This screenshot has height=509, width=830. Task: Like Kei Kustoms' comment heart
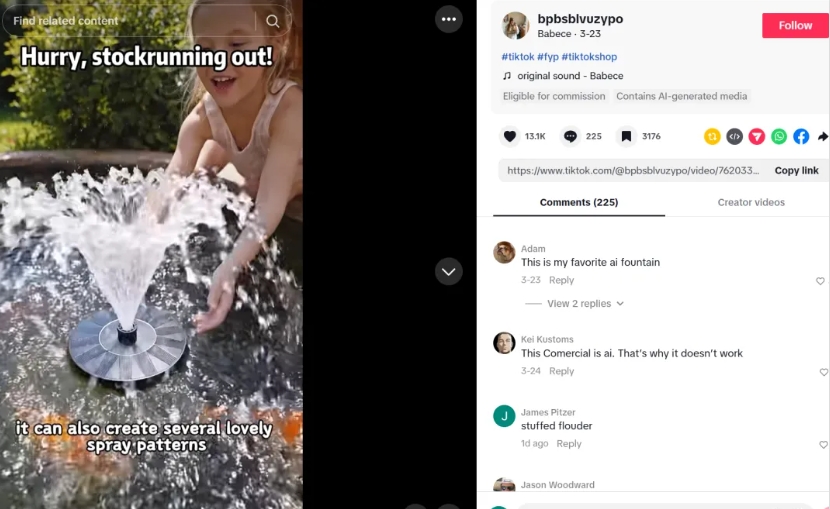[824, 372]
